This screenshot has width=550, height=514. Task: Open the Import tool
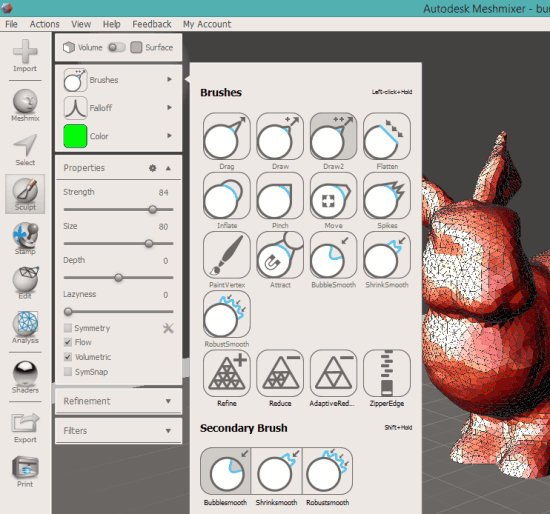pos(25,55)
